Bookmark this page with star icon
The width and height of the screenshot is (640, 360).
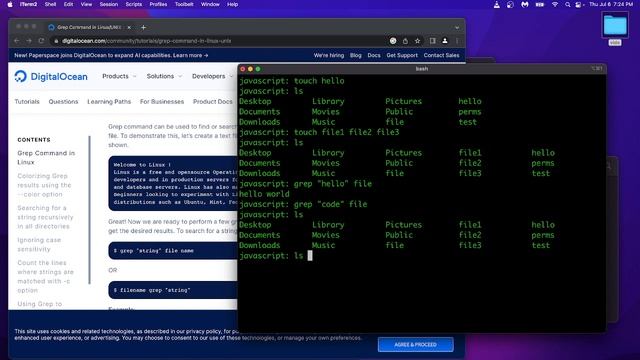point(417,41)
